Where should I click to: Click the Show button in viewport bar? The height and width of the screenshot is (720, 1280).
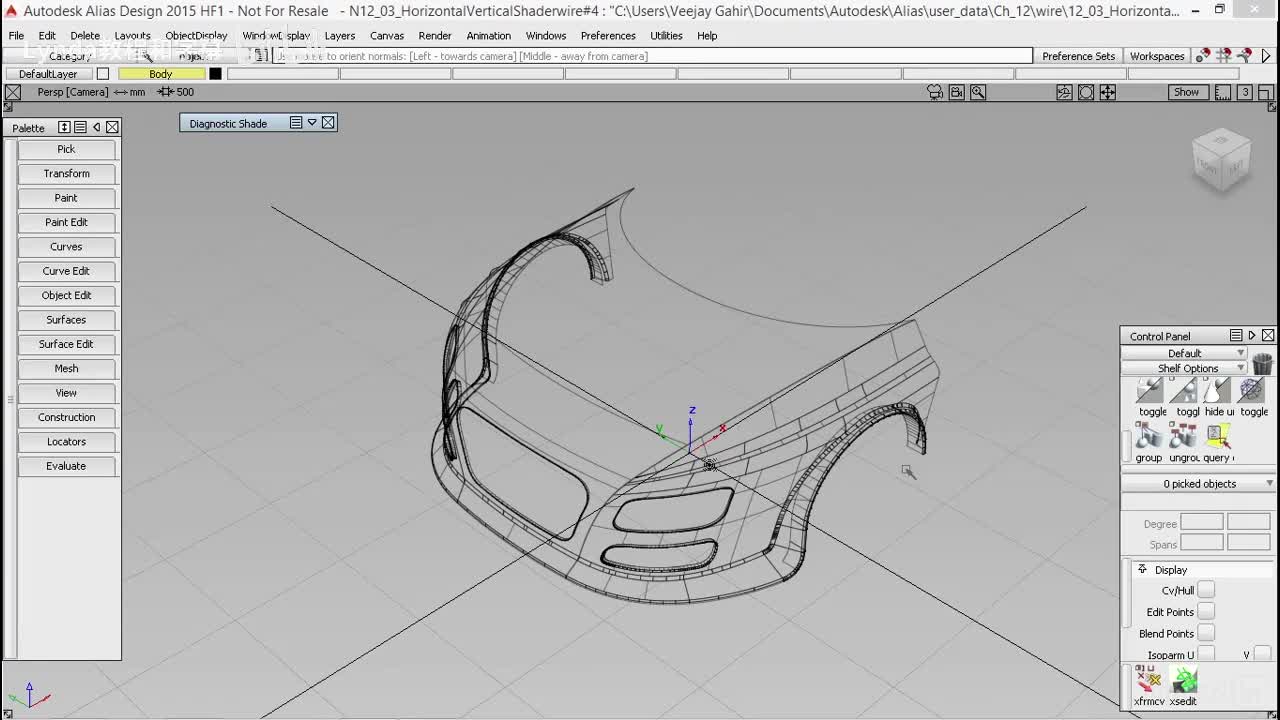[x=1186, y=92]
